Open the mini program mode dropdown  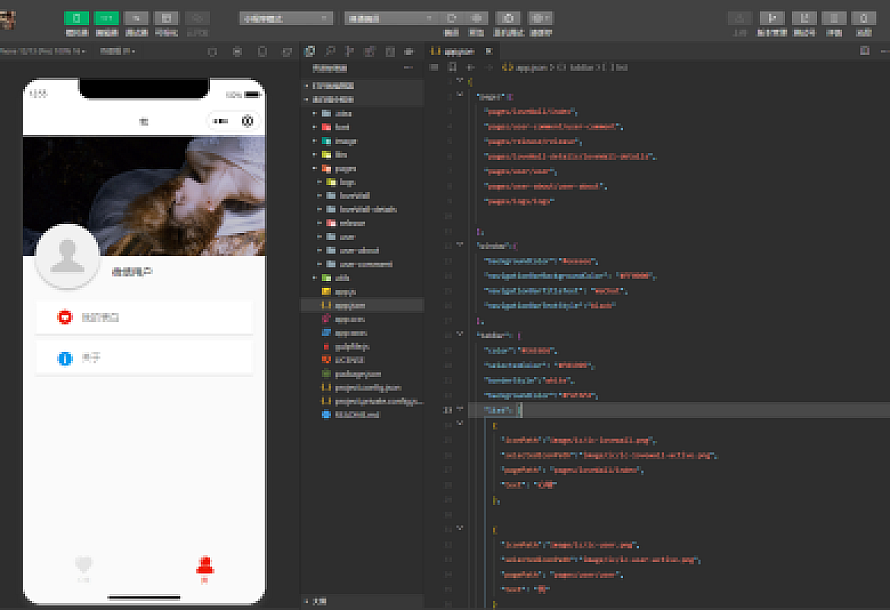click(286, 18)
